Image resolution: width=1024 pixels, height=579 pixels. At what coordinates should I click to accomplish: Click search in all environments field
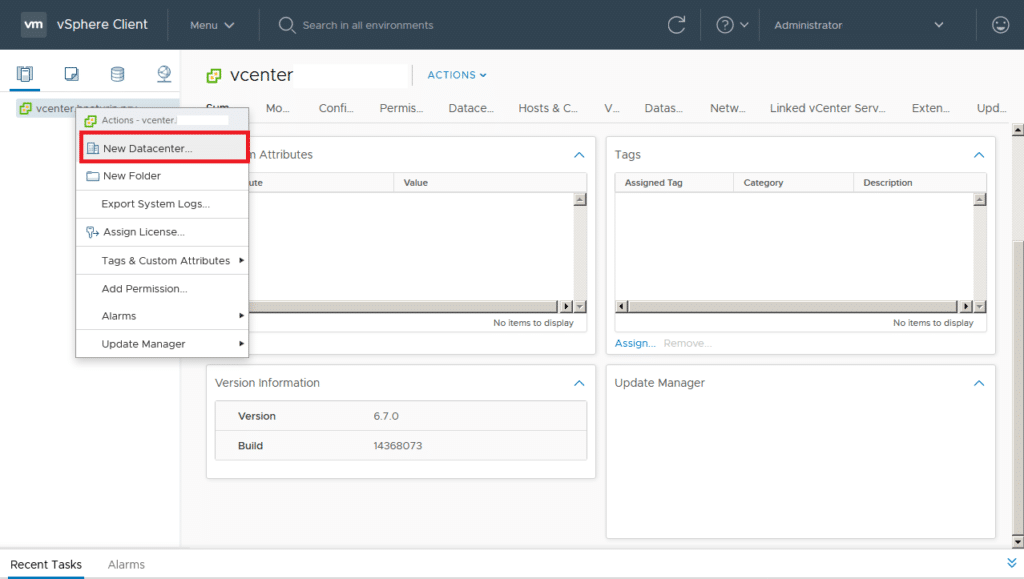click(368, 25)
